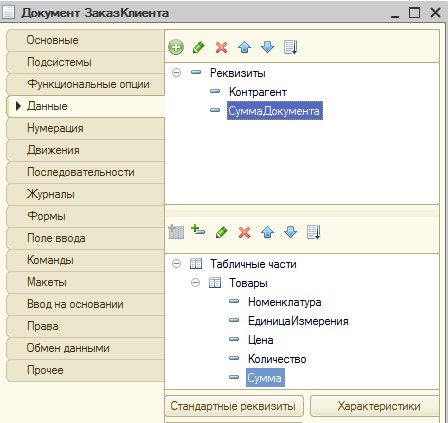Open the Права tab
Image resolution: width=448 pixels, height=423 pixels.
pyautogui.click(x=85, y=326)
